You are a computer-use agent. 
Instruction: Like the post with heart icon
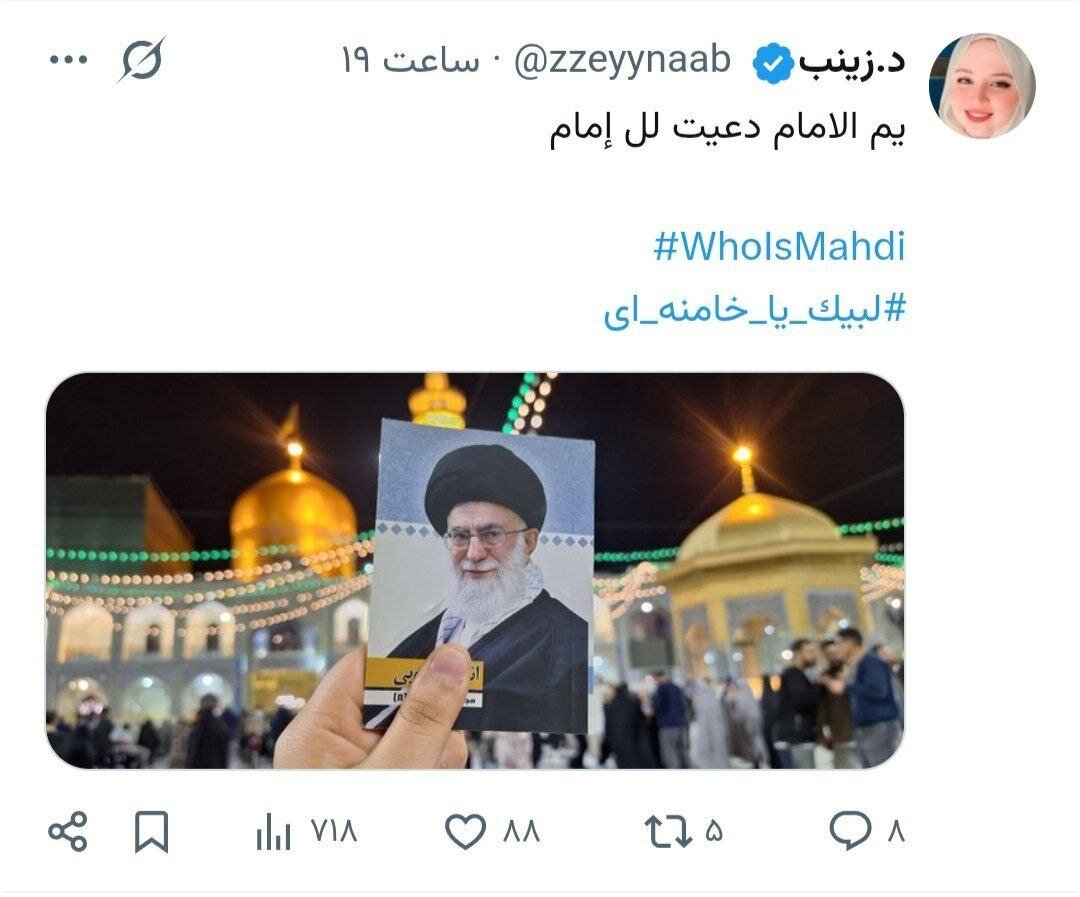pyautogui.click(x=466, y=832)
